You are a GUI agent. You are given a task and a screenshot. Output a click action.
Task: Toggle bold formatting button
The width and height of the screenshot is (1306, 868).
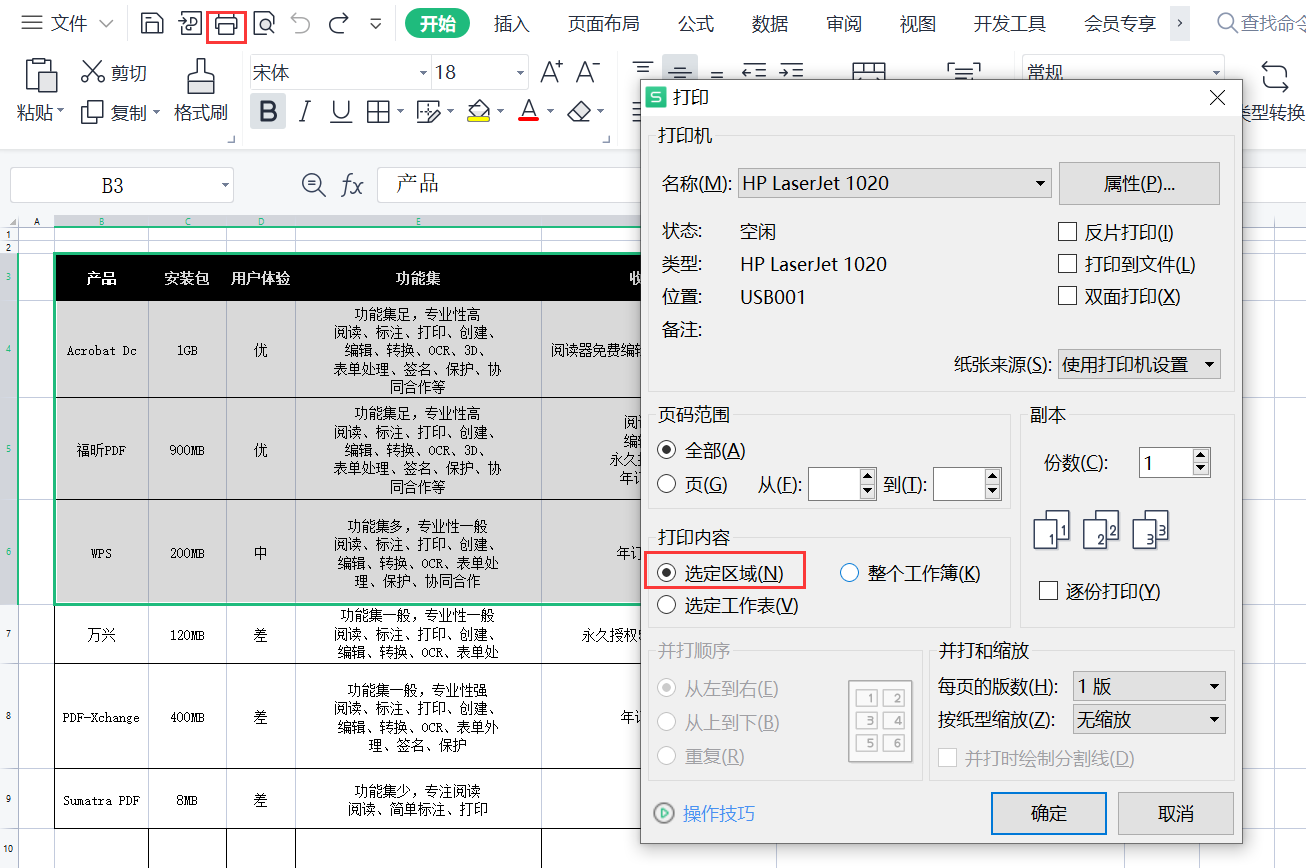click(x=268, y=111)
